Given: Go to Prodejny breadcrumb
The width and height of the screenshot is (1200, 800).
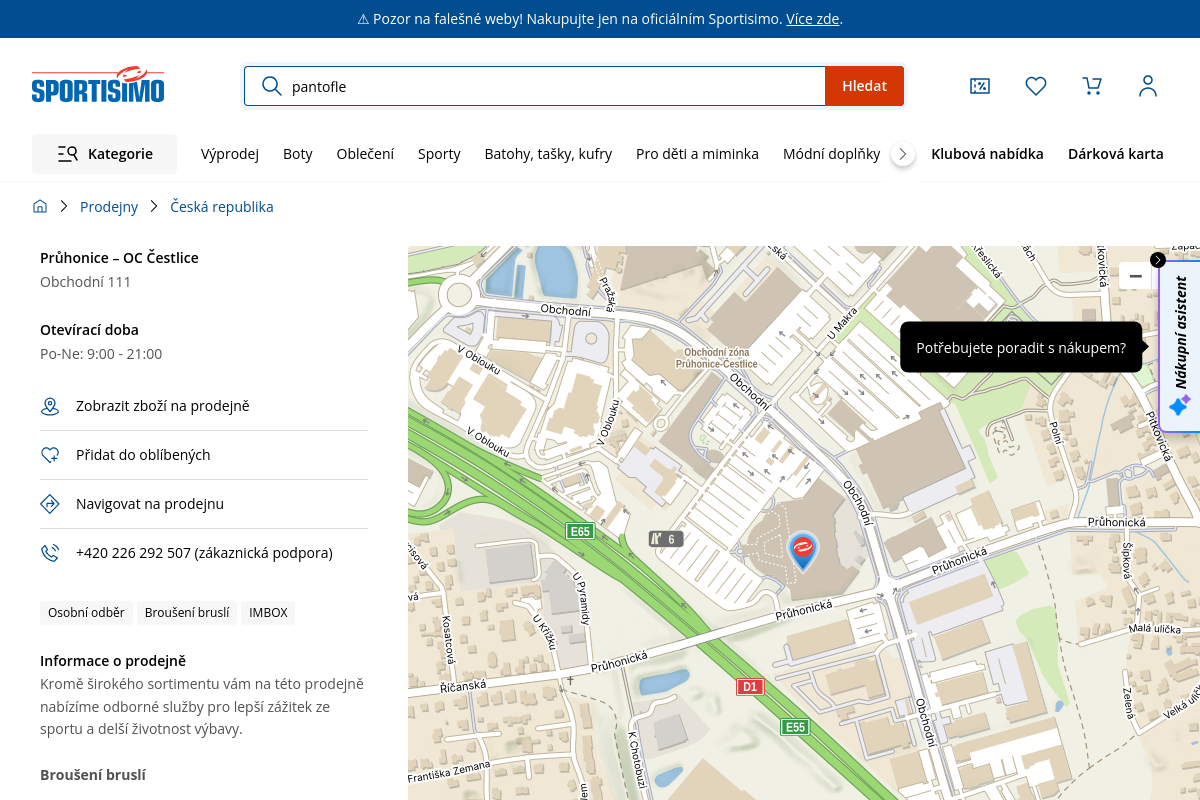Looking at the screenshot, I should pos(109,207).
